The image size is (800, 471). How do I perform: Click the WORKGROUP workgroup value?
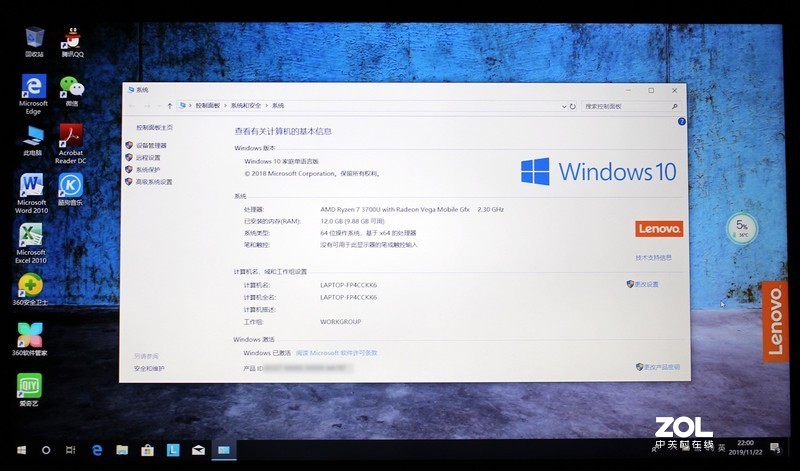click(340, 322)
